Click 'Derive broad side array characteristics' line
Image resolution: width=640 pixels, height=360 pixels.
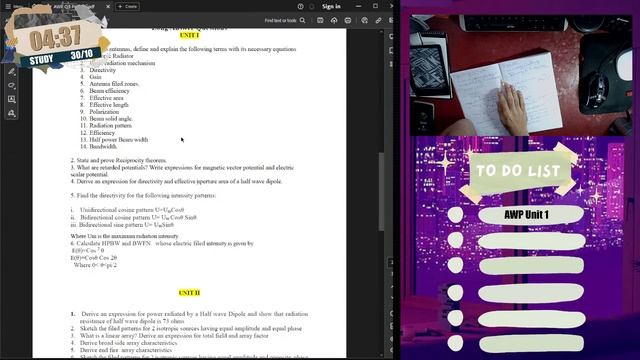[128, 343]
